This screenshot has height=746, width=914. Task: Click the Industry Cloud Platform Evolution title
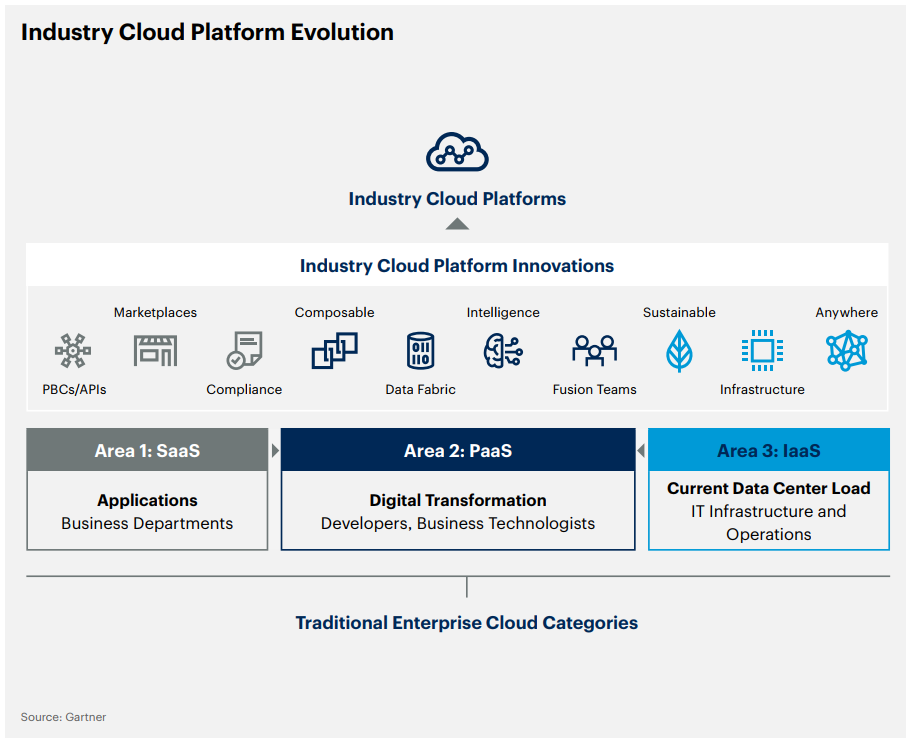(x=208, y=32)
